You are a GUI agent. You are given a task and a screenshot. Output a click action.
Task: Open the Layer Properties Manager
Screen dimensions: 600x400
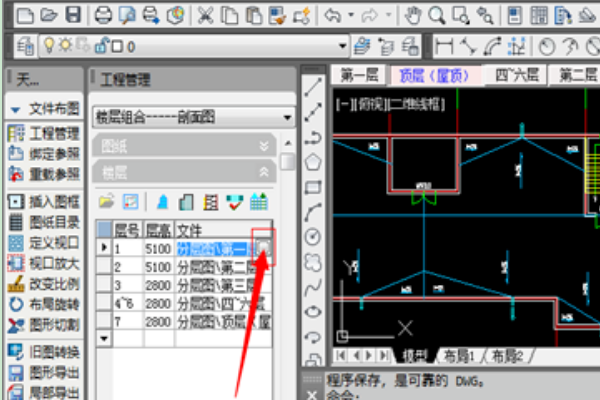[26, 46]
